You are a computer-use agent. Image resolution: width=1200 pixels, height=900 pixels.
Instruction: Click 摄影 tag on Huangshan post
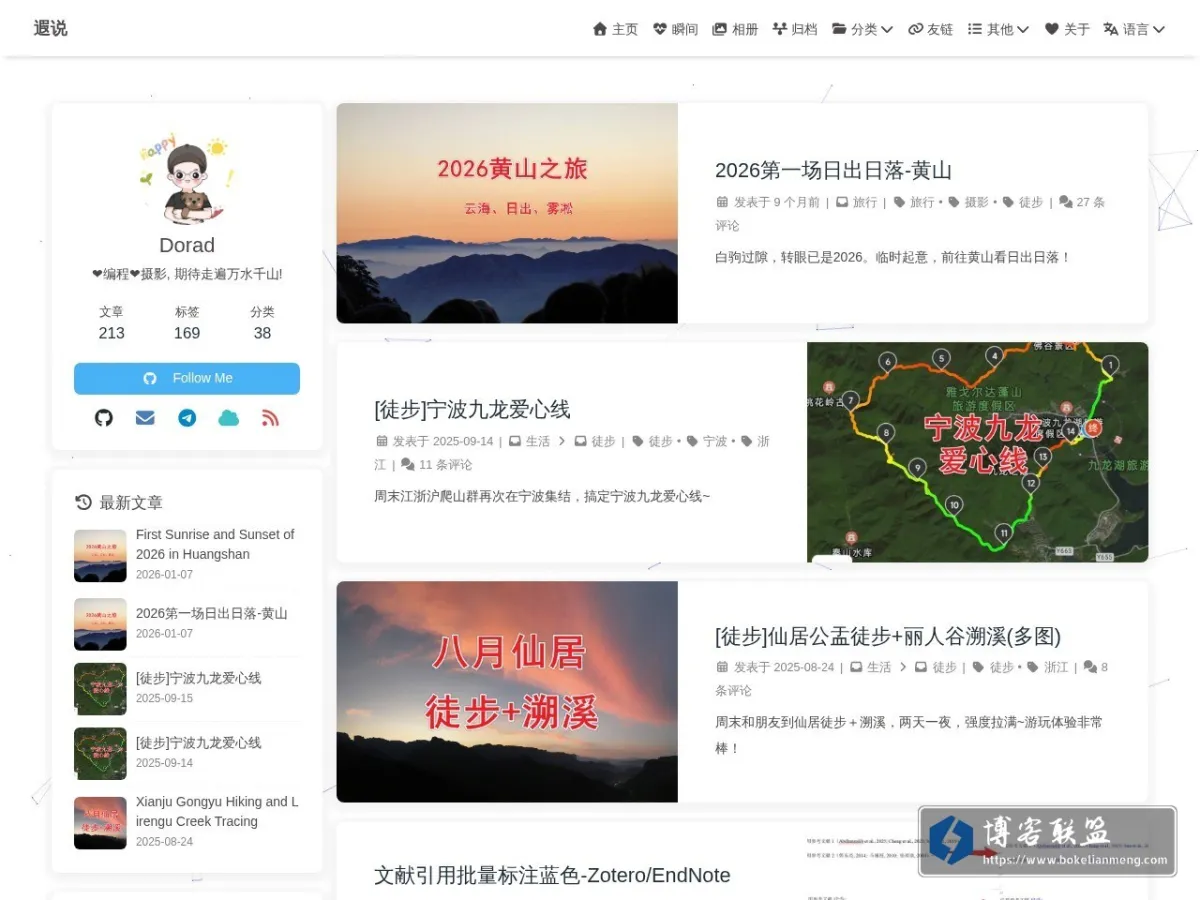tap(976, 202)
